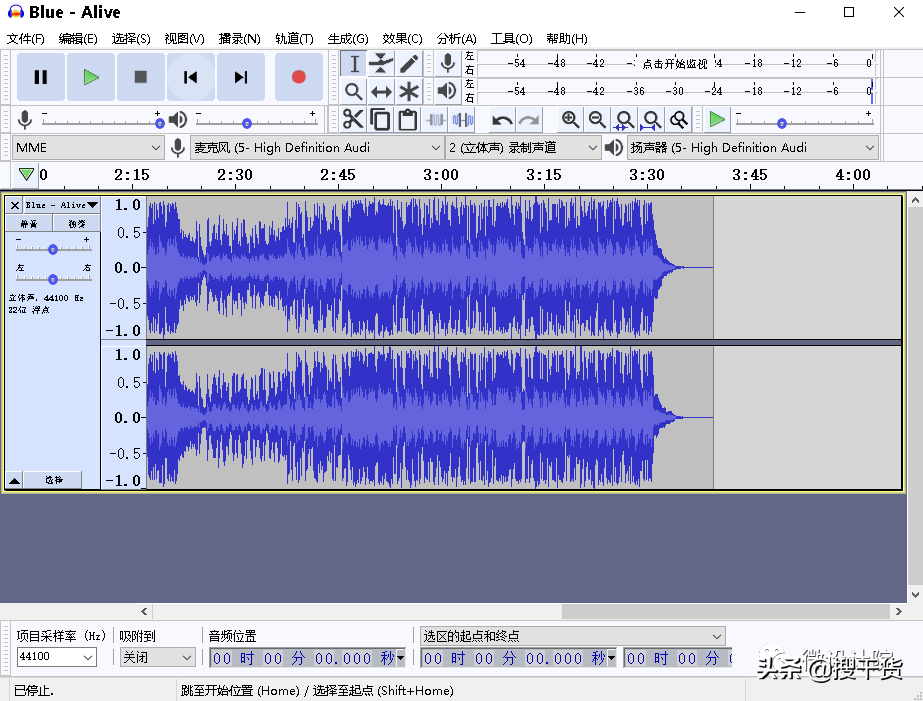Open the 分析(A) menu
The width and height of the screenshot is (923, 701).
pyautogui.click(x=456, y=39)
